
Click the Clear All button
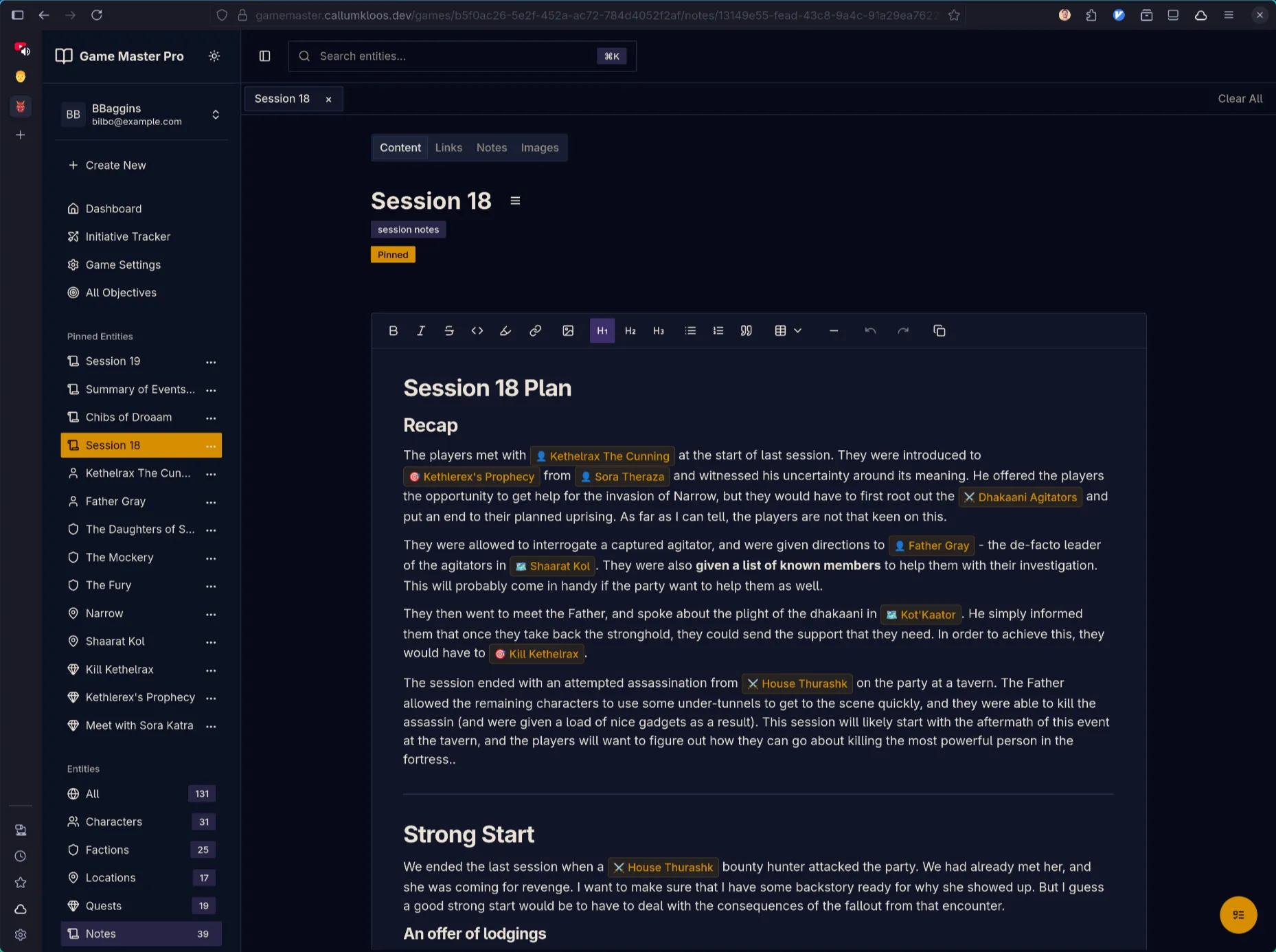point(1240,98)
